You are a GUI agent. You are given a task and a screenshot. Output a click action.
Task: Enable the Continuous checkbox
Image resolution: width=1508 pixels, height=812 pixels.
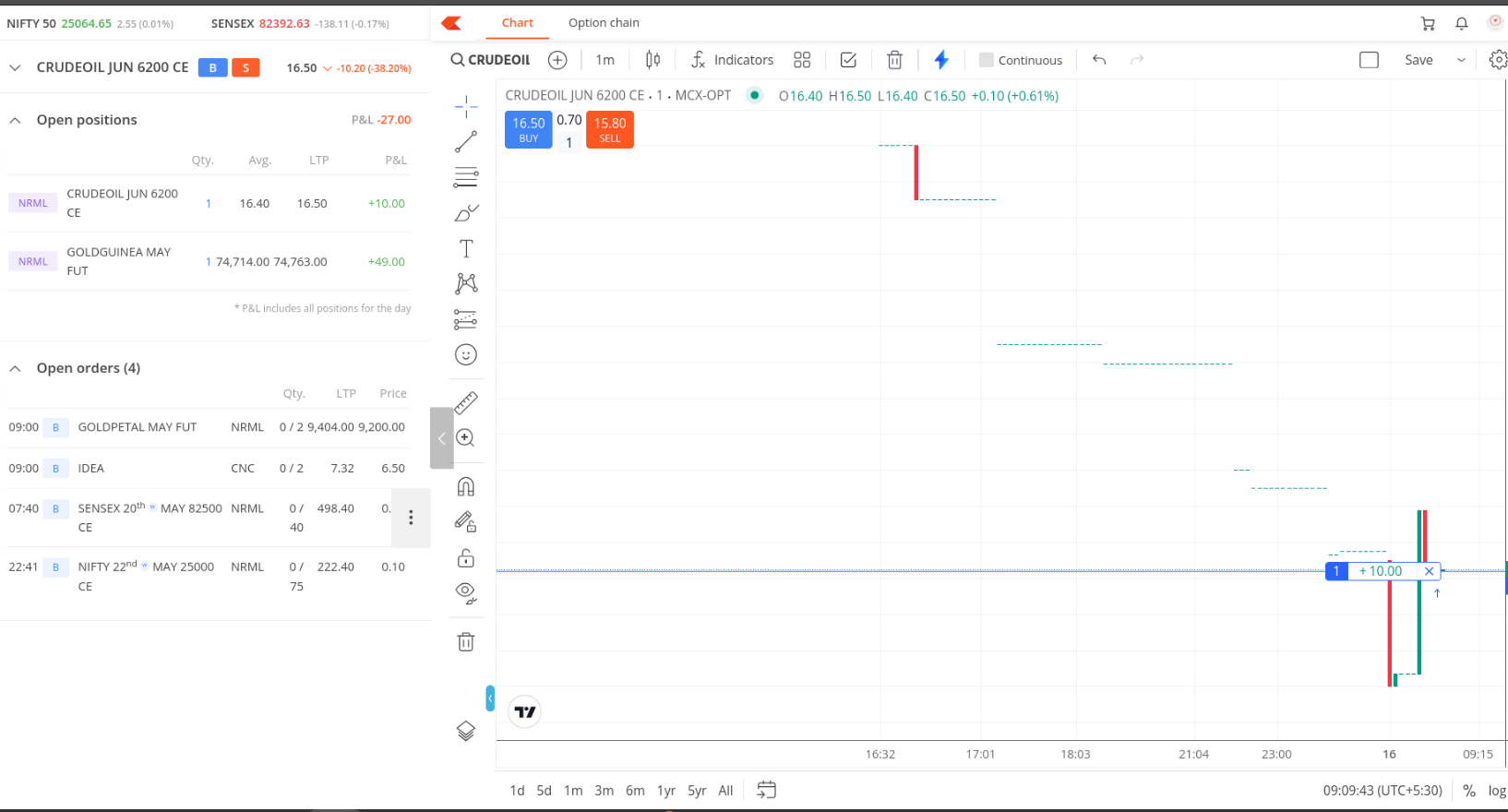(x=987, y=60)
